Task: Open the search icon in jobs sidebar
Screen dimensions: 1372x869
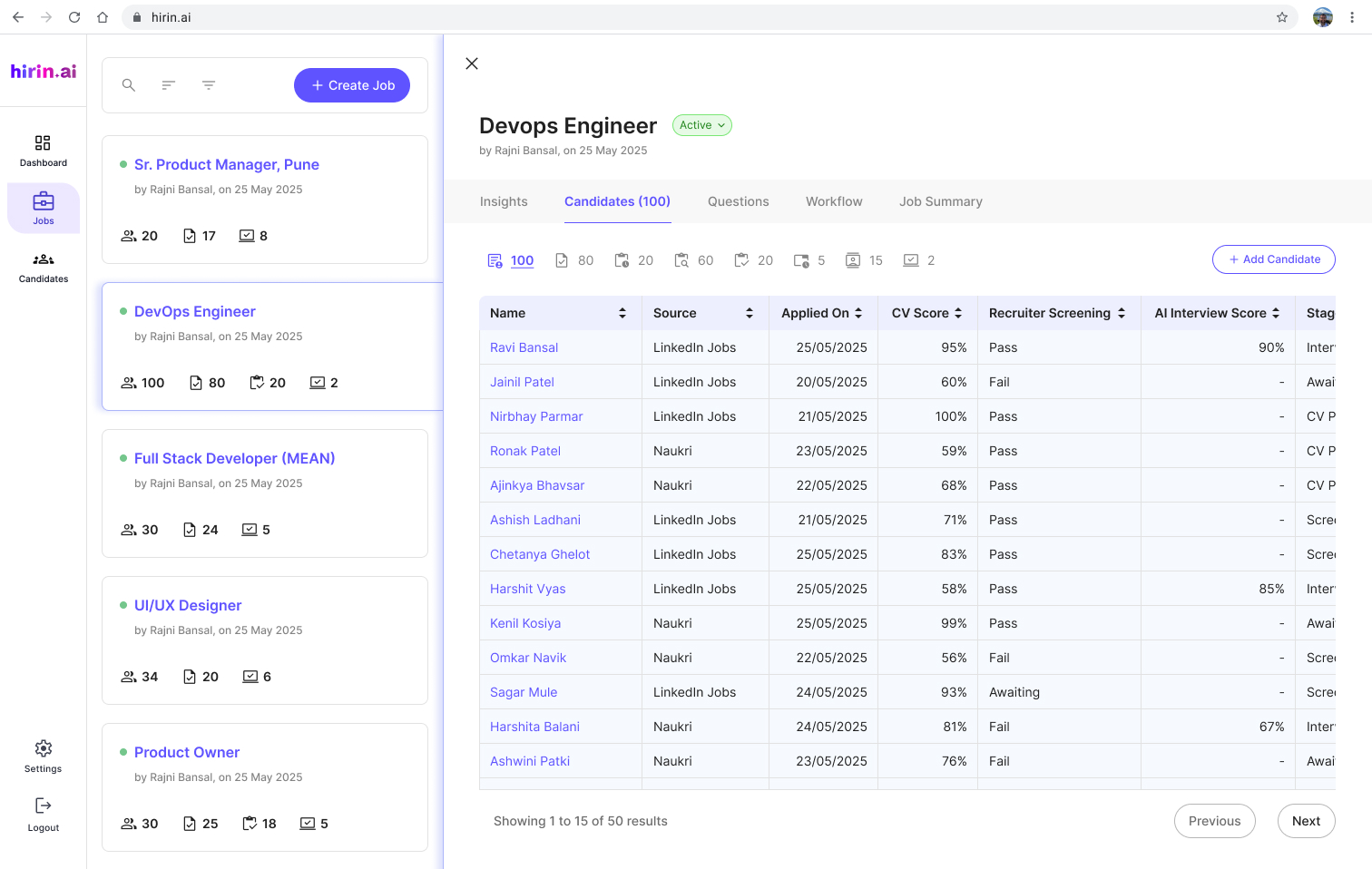Action: 128,84
